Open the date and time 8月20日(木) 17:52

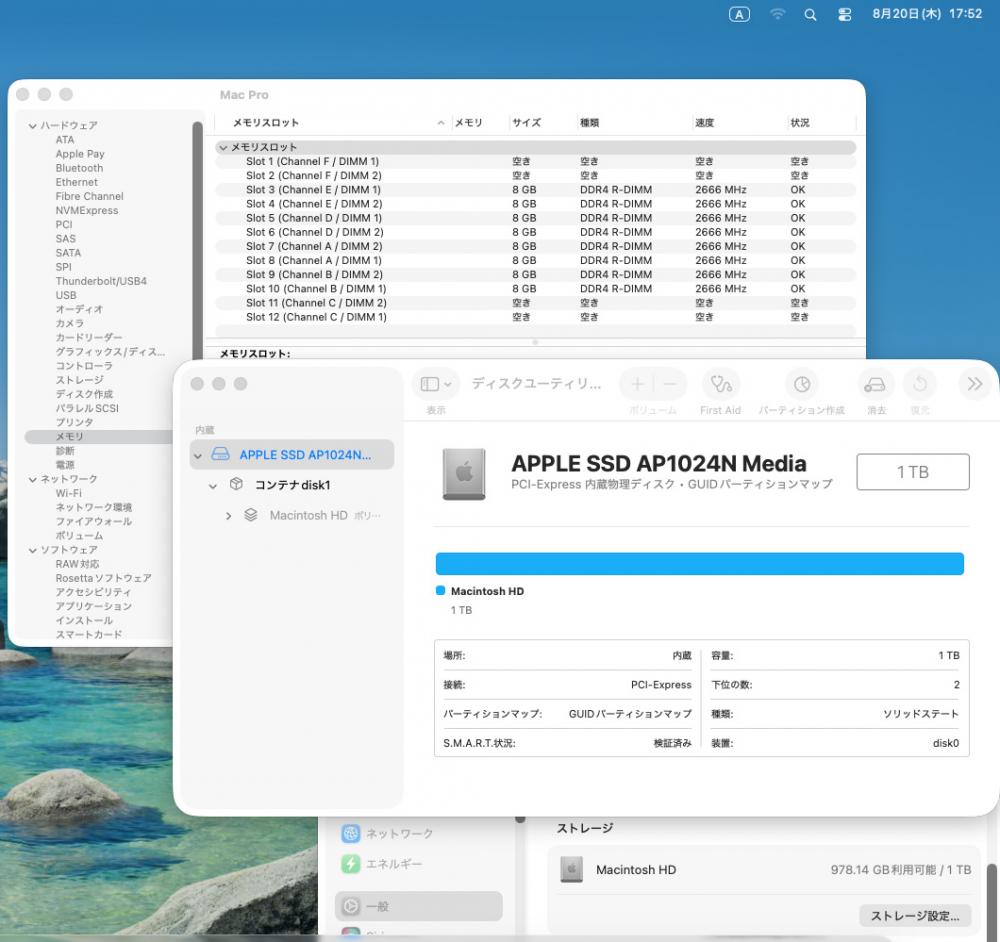[x=927, y=13]
